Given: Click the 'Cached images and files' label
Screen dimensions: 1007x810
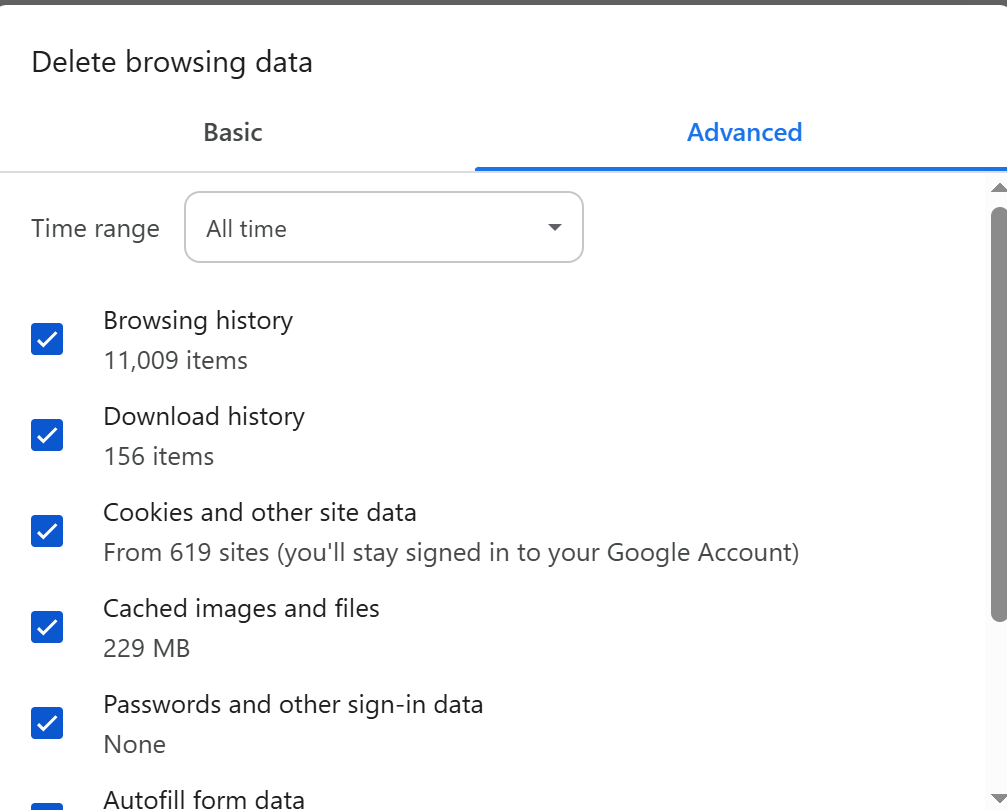Looking at the screenshot, I should coord(241,608).
